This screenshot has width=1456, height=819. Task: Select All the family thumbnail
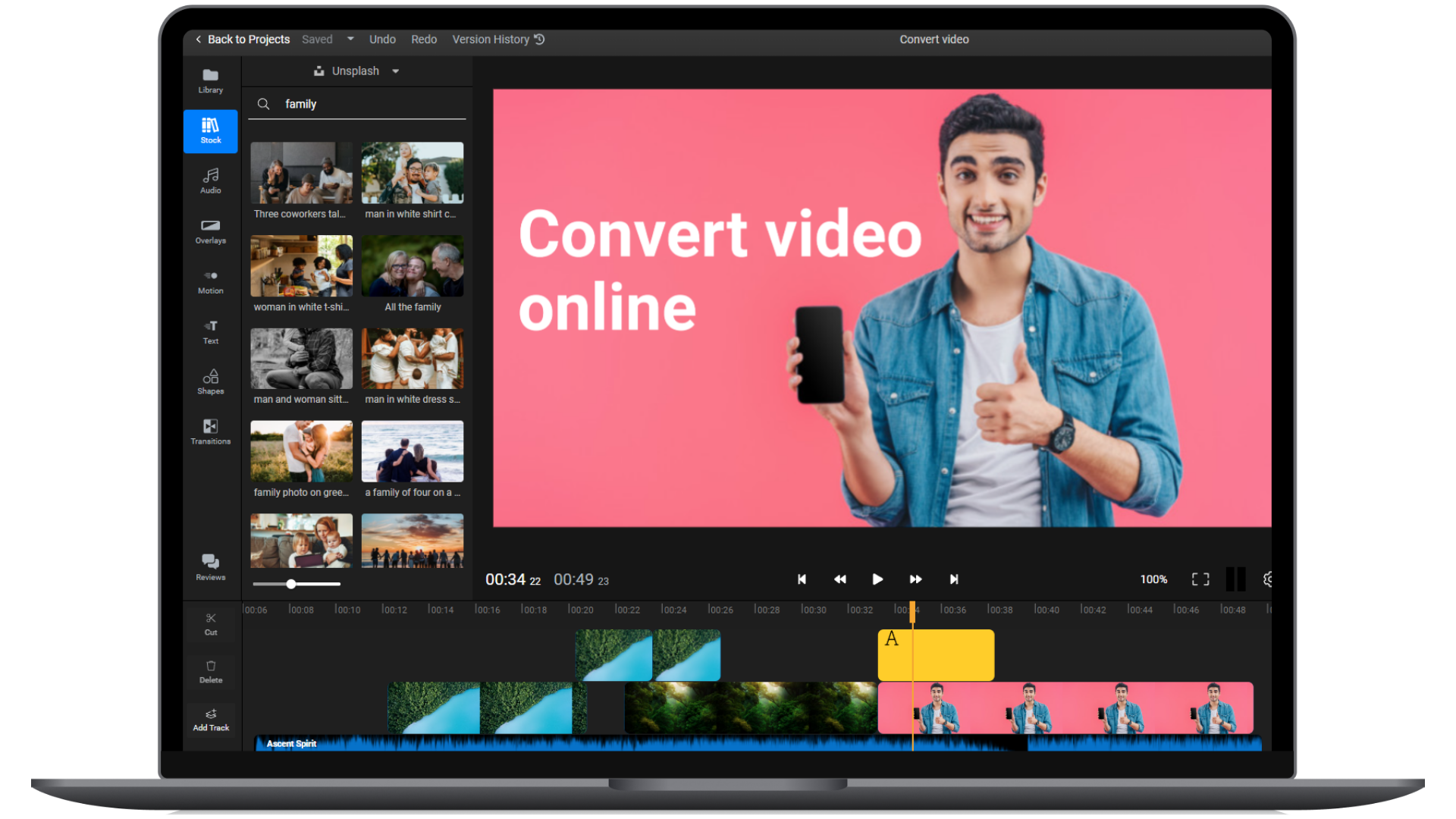(x=413, y=266)
